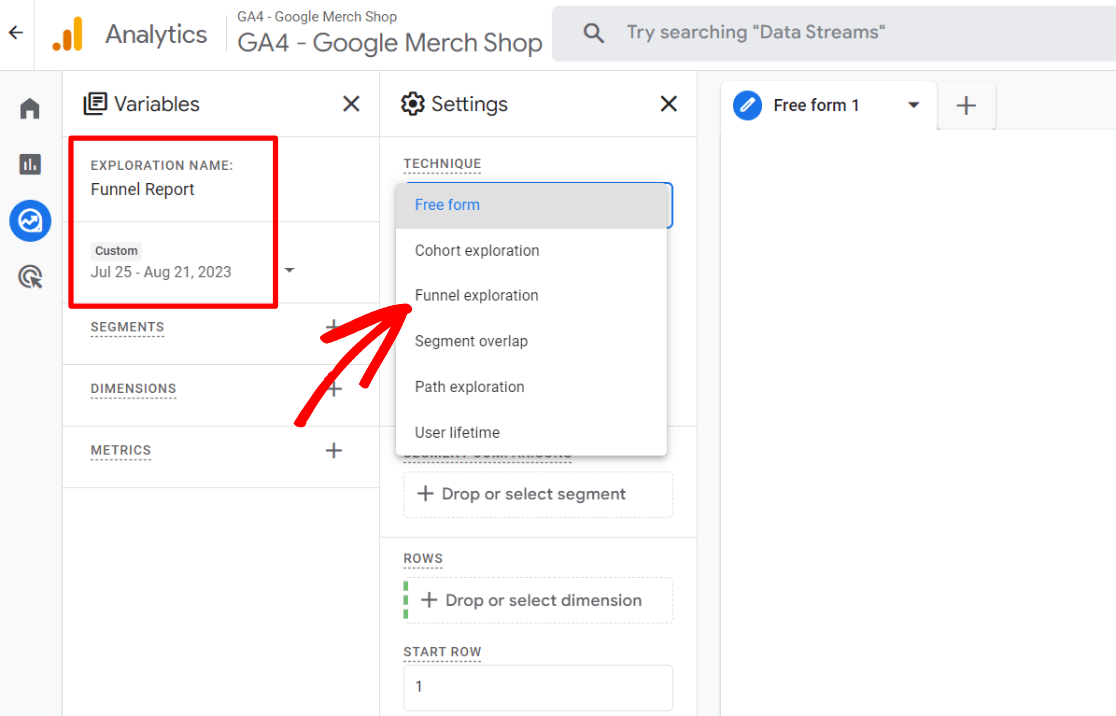Viewport: 1116px width, 716px height.
Task: Pick Segment overlap technique
Action: pos(471,341)
